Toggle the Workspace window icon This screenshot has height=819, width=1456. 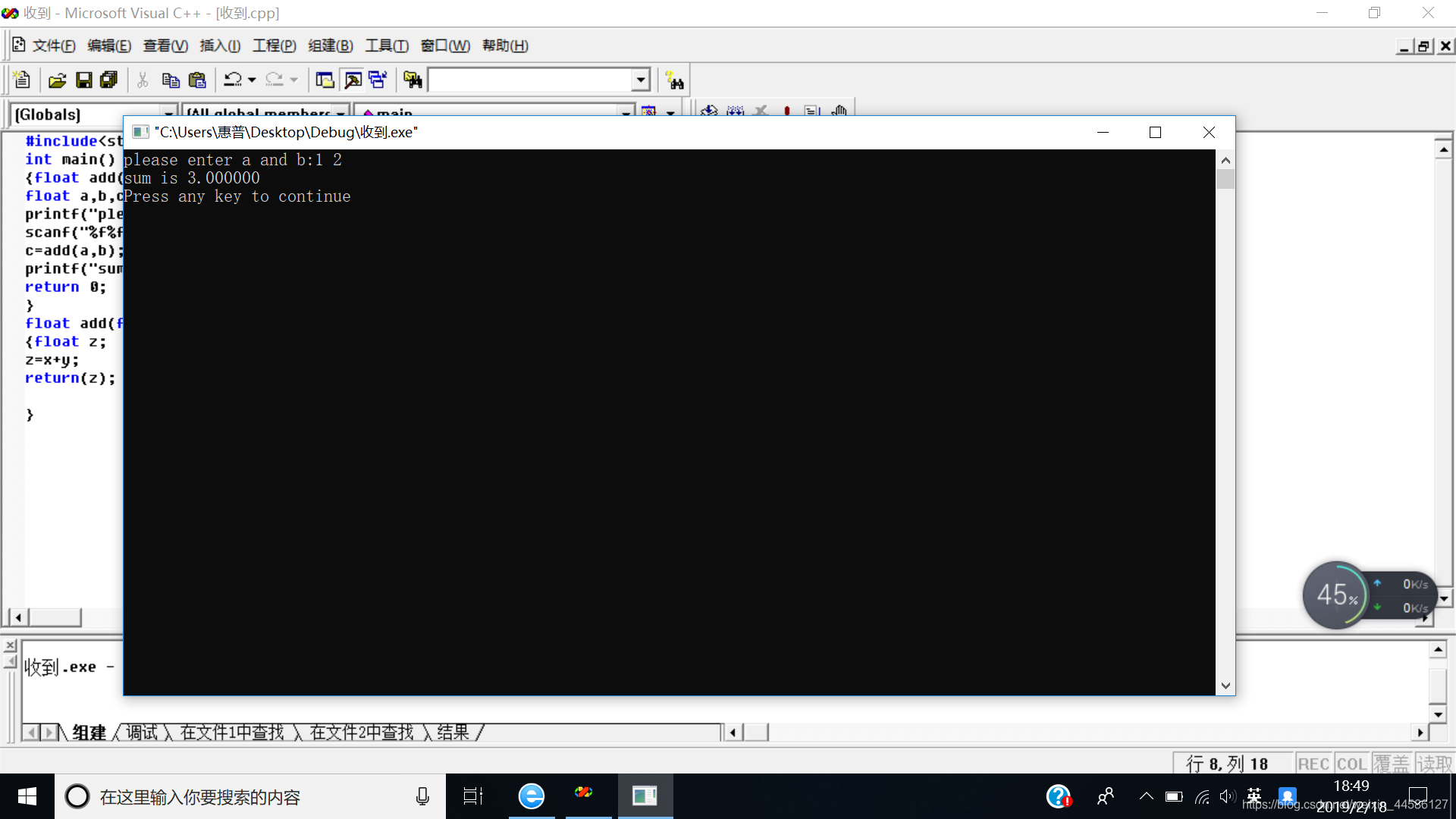(x=325, y=80)
